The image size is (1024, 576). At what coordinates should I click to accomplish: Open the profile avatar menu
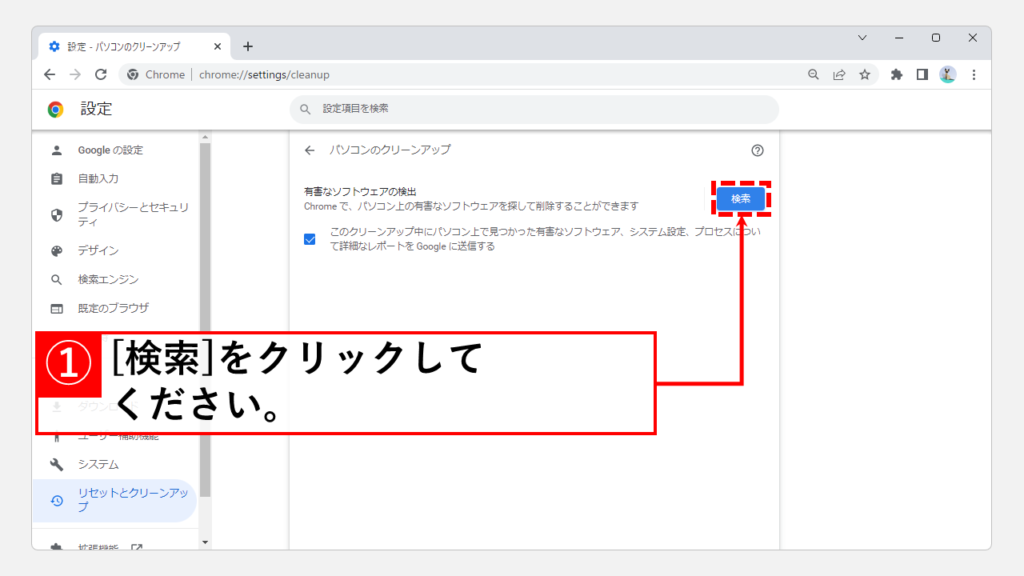947,74
